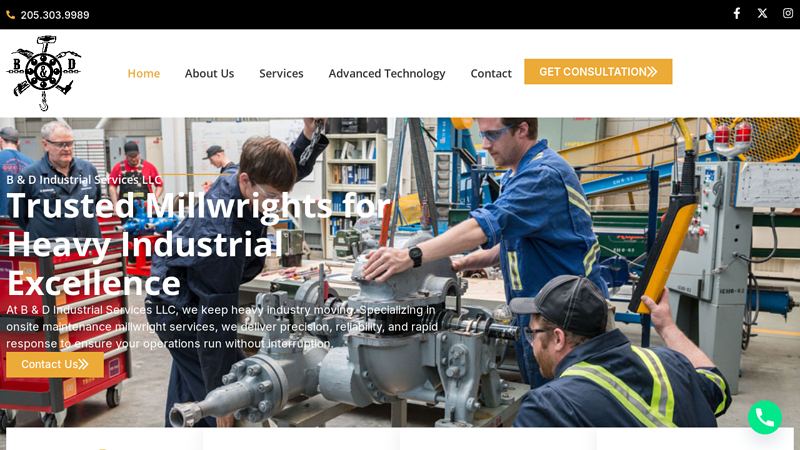Open the Instagram social icon
Screen dimensions: 800x450
coord(788,14)
